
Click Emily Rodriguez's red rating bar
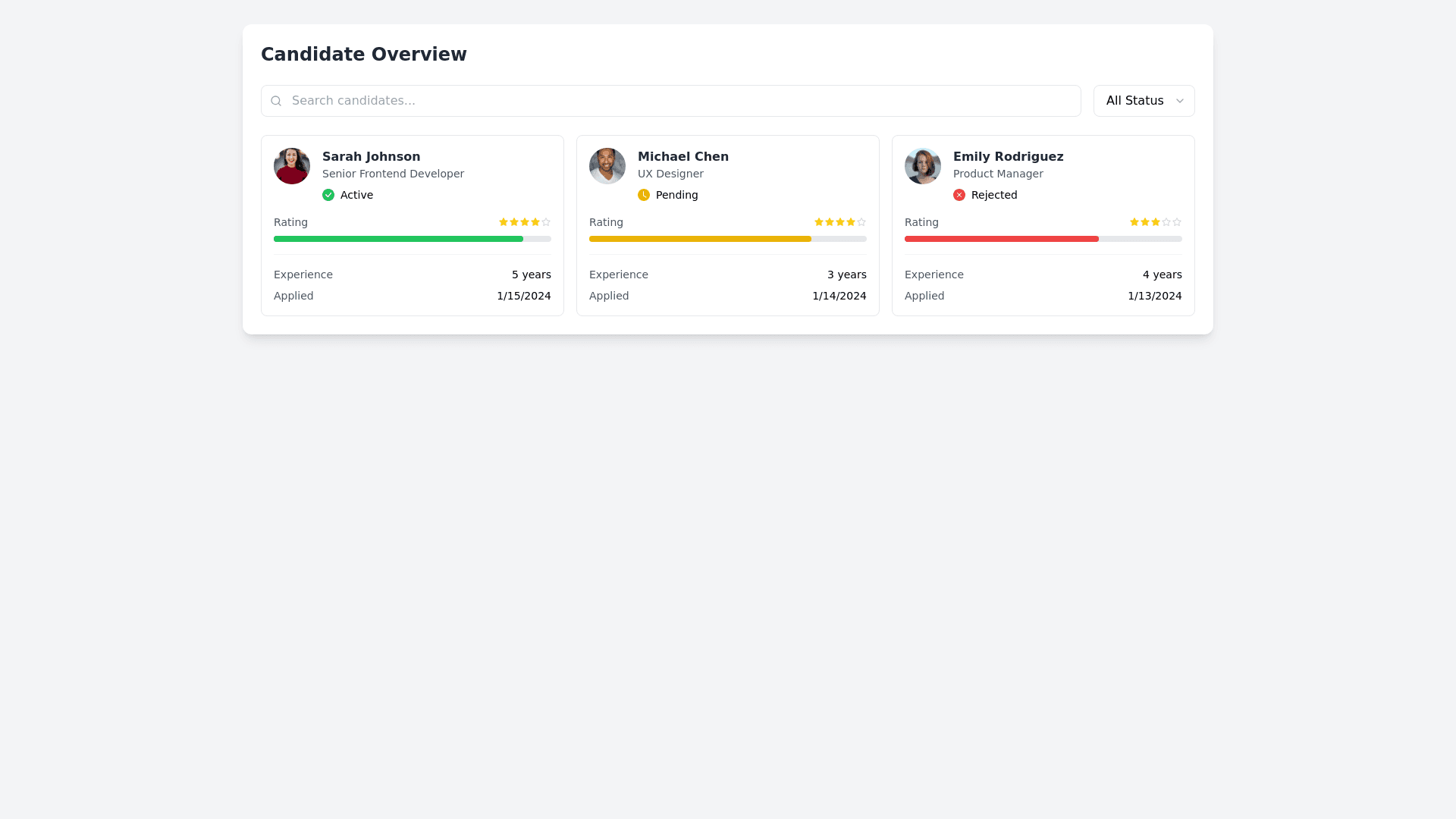(x=1001, y=239)
